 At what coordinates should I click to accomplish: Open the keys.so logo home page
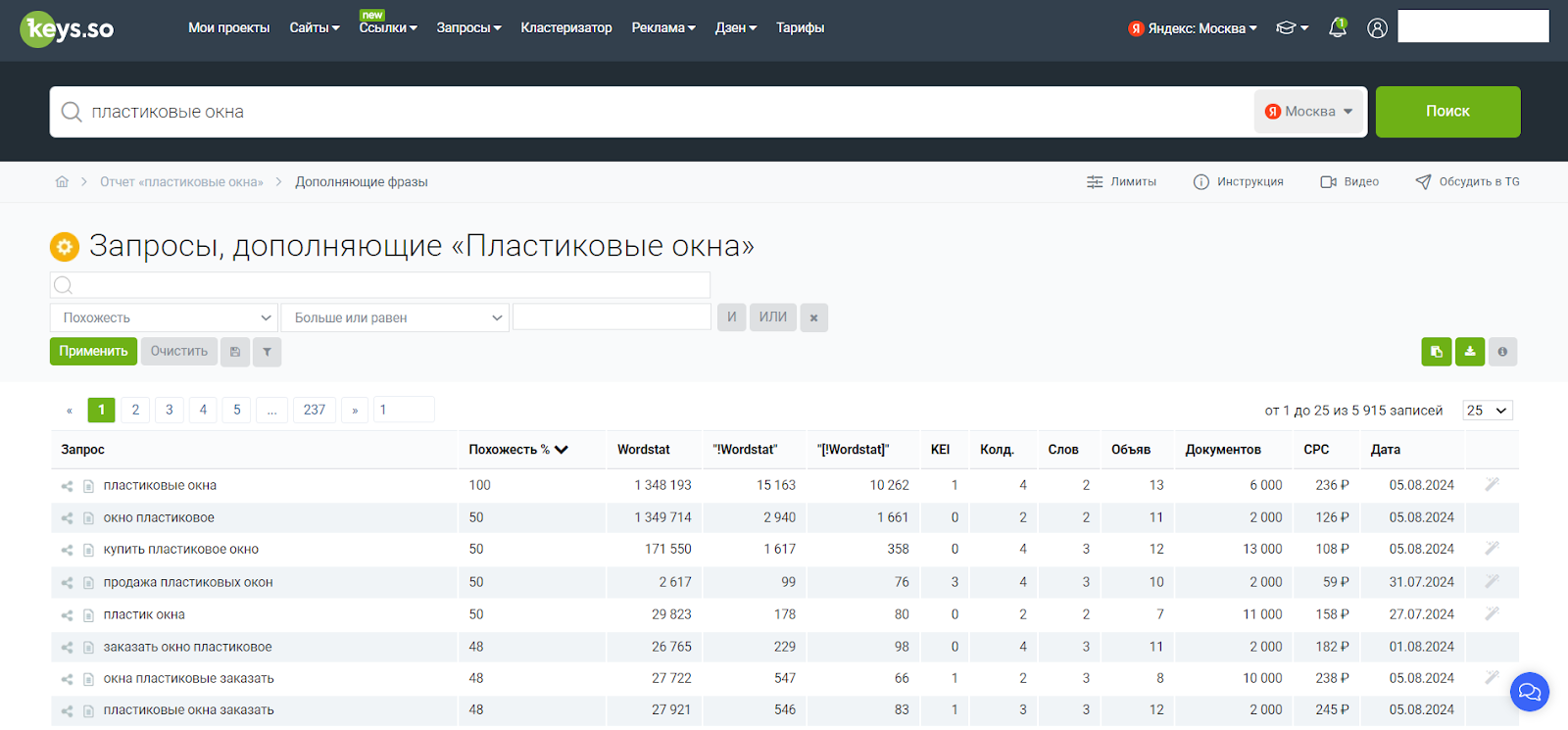pos(67,29)
